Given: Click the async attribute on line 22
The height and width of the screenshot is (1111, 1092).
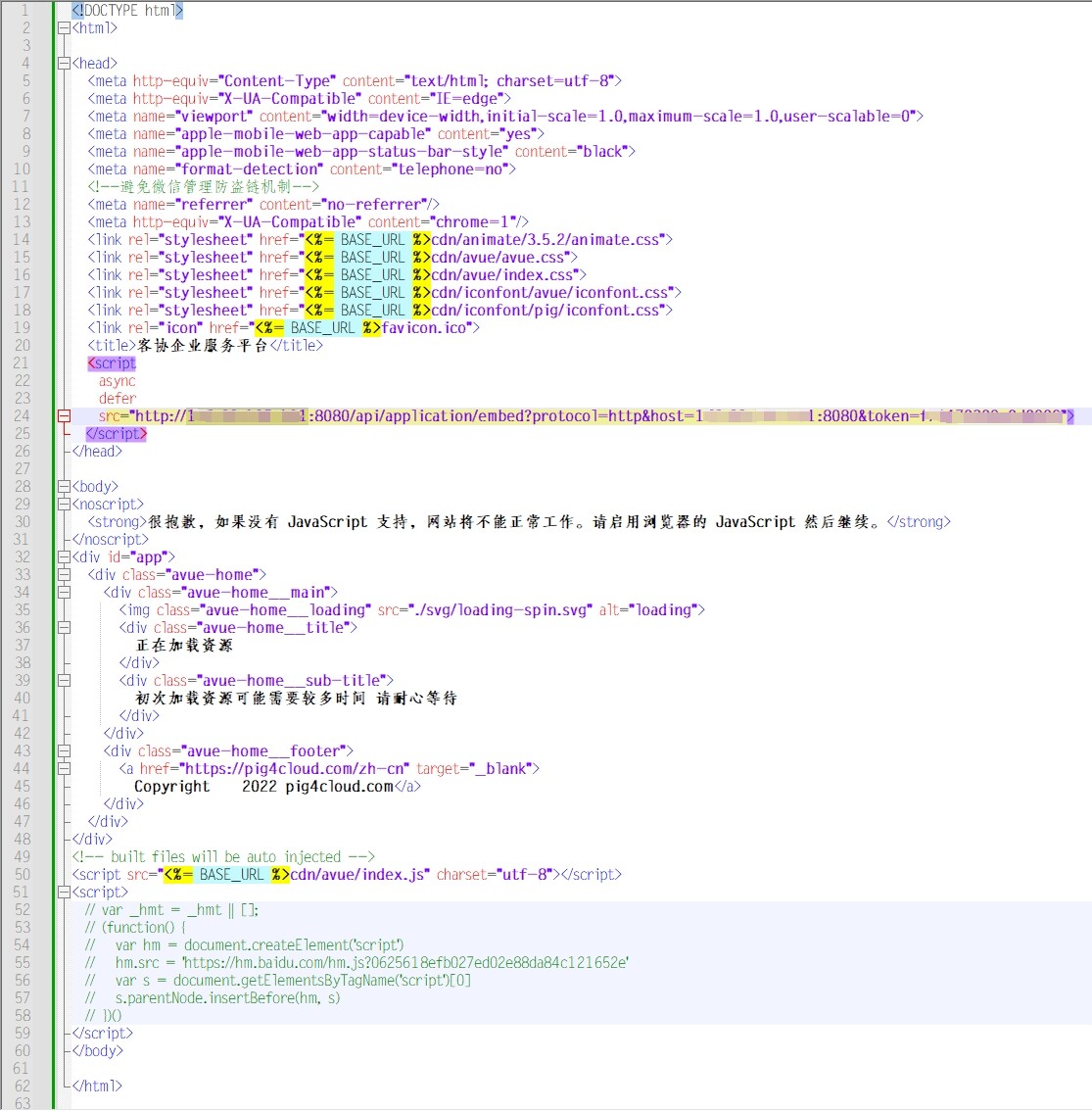Looking at the screenshot, I should (x=117, y=381).
